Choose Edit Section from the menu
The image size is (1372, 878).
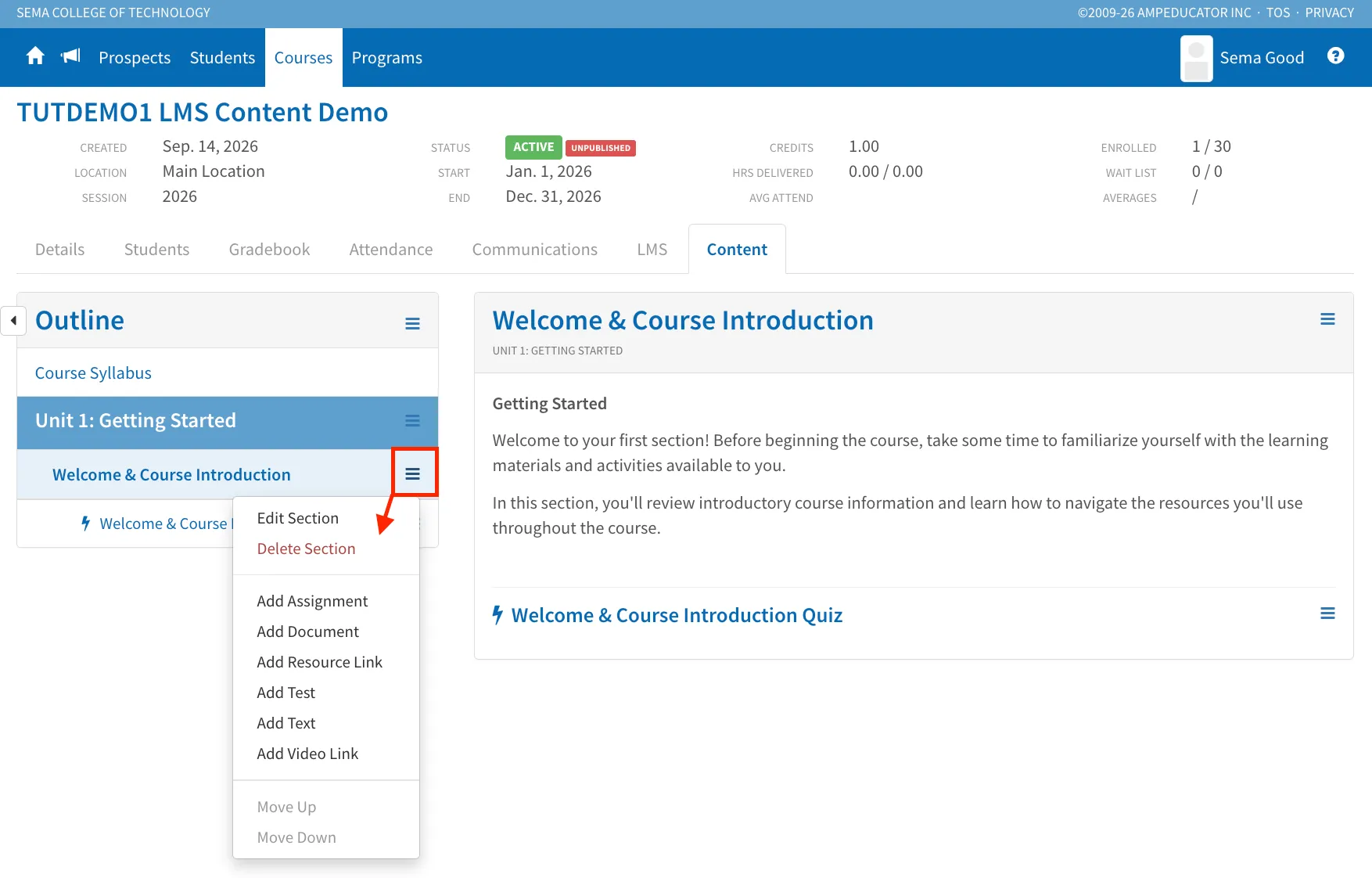pos(298,518)
